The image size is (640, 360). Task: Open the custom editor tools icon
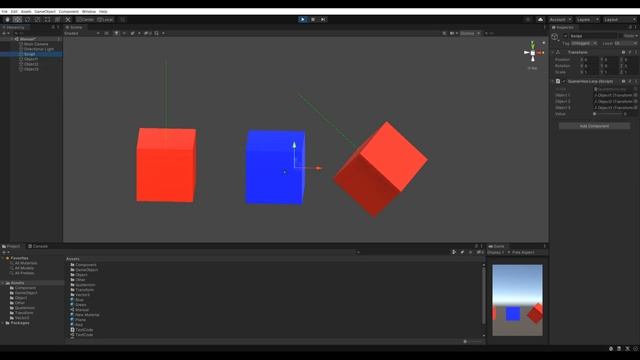68,20
